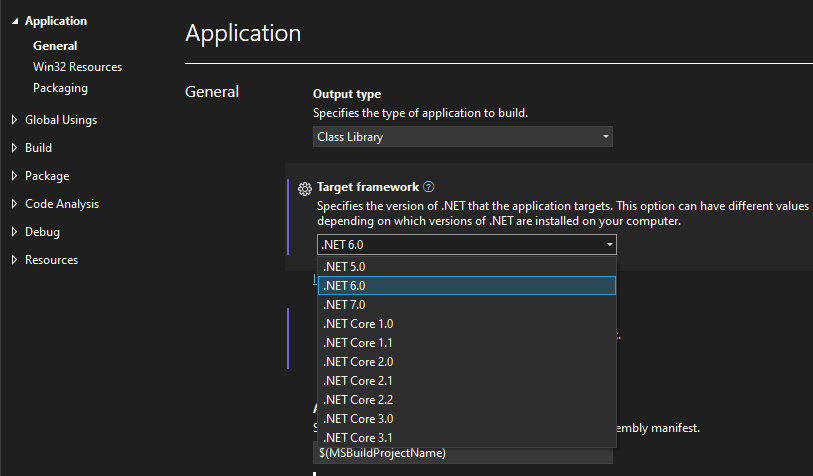Choose .NET 7.0 from the list
The width and height of the screenshot is (813, 476).
pos(467,305)
